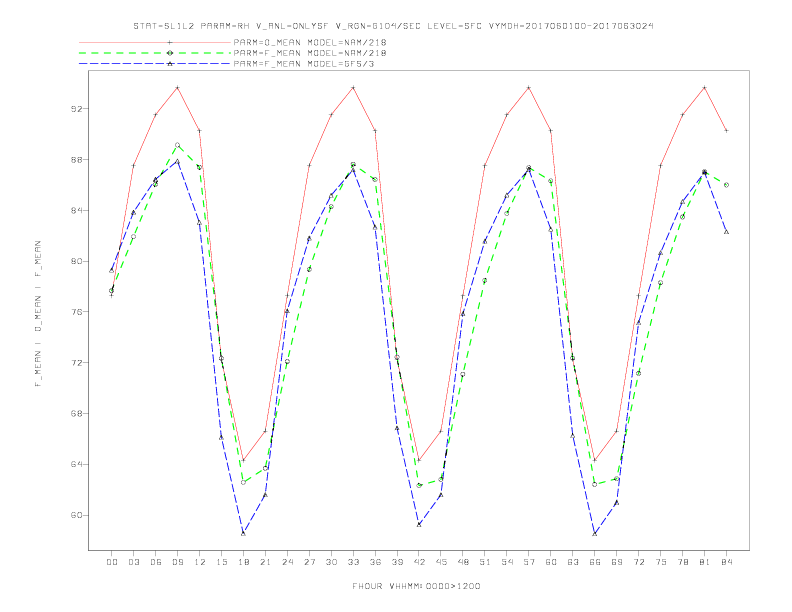Click the blue triangle marker at hour 66
Viewport: 792px width, 612px height.
pyautogui.click(x=595, y=533)
